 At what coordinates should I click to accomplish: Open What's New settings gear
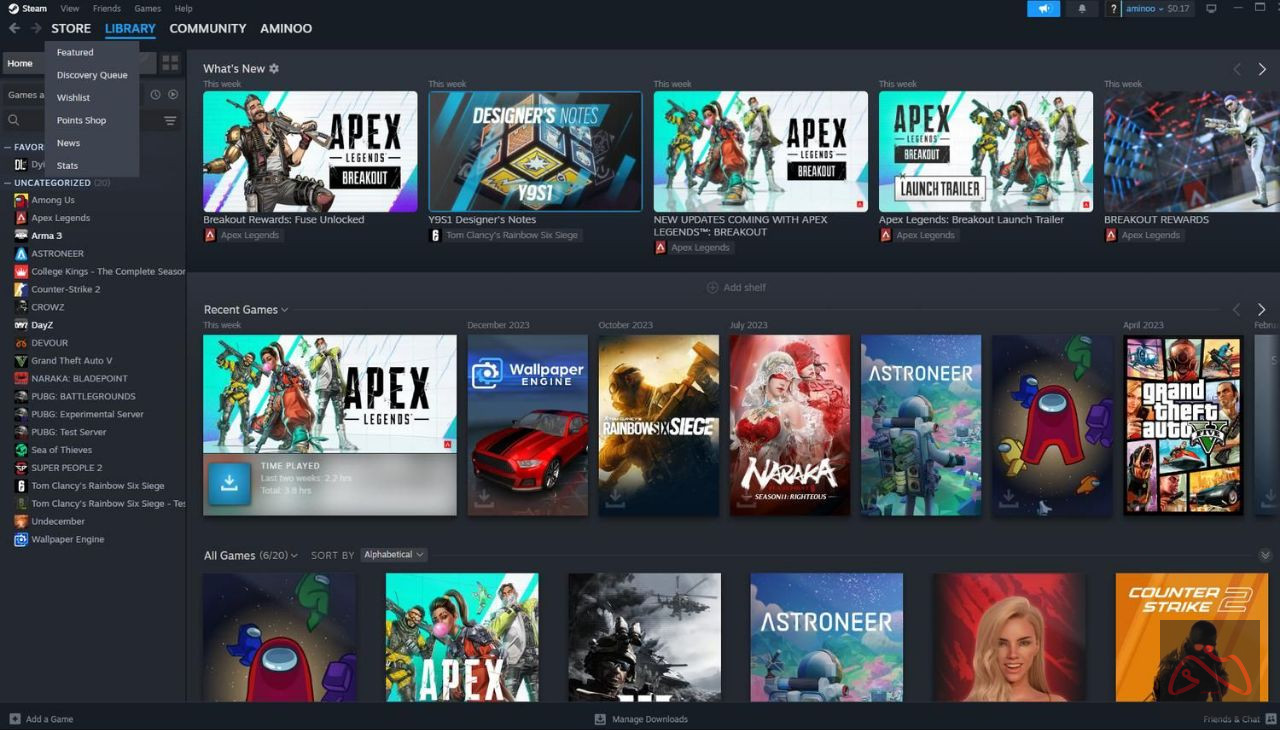(x=274, y=69)
